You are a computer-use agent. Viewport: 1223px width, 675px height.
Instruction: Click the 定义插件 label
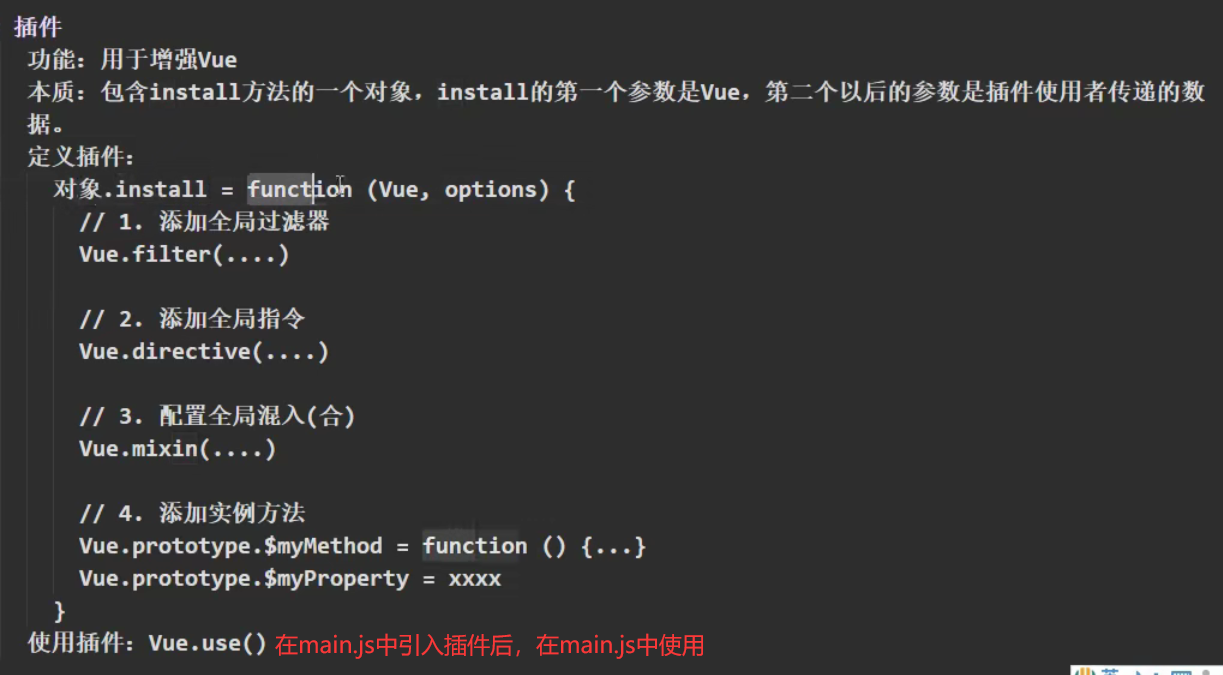click(x=81, y=157)
